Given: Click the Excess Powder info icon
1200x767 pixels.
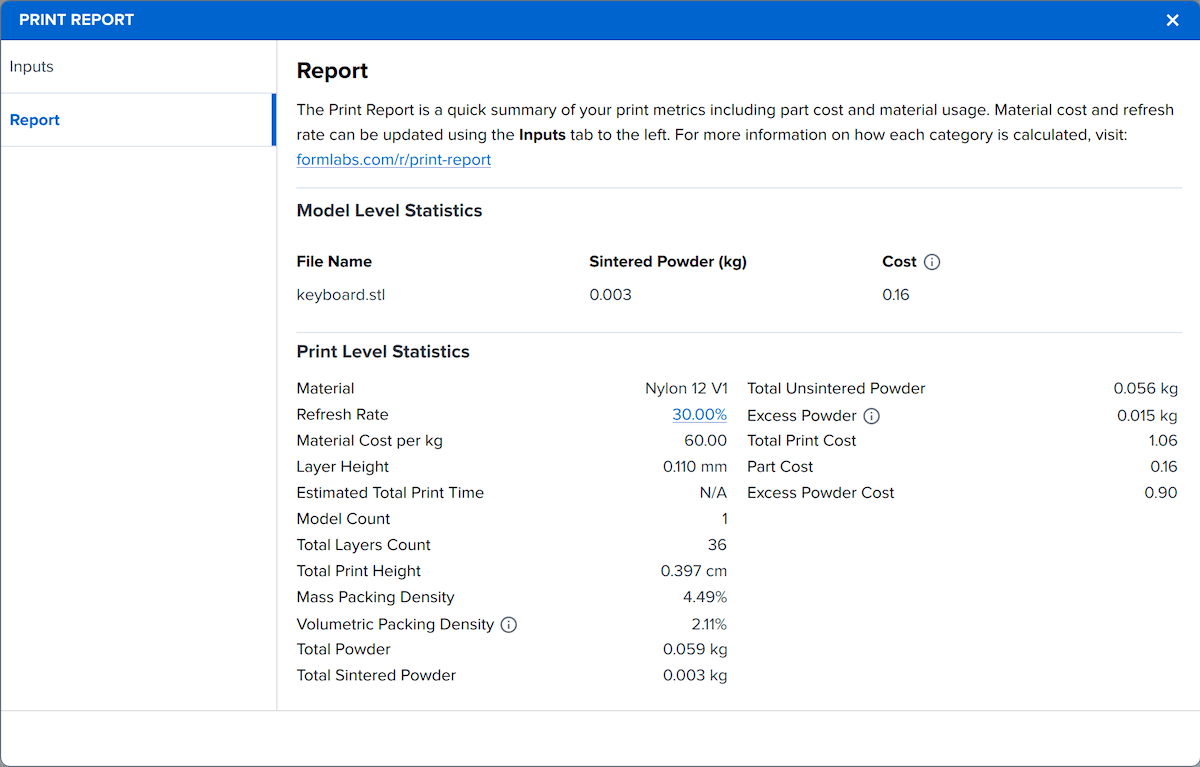Looking at the screenshot, I should click(x=871, y=416).
